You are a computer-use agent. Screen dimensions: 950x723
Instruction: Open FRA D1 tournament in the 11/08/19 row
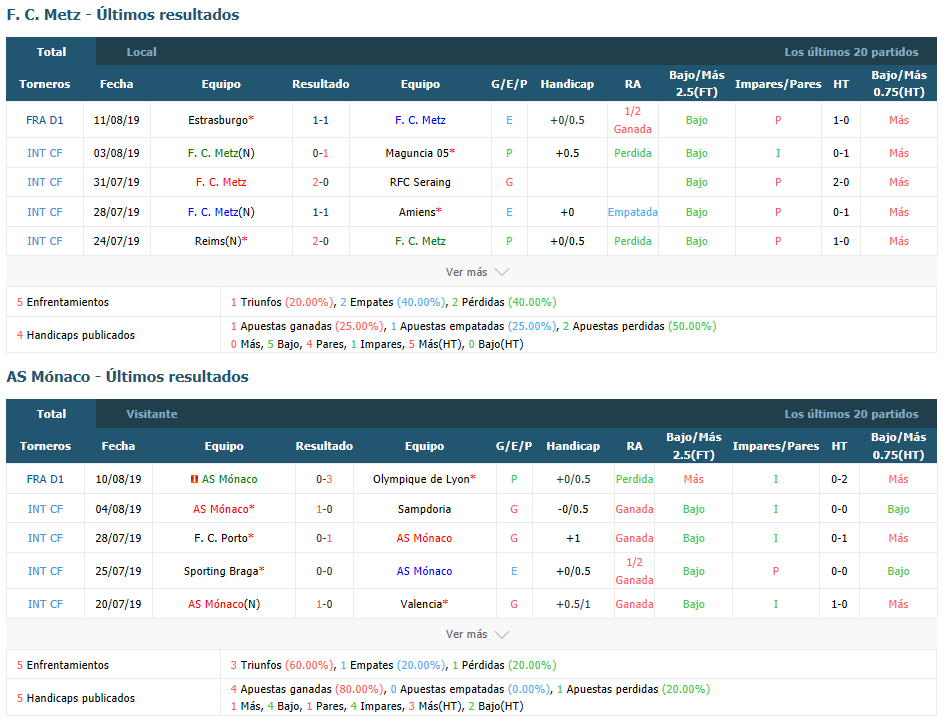45,120
